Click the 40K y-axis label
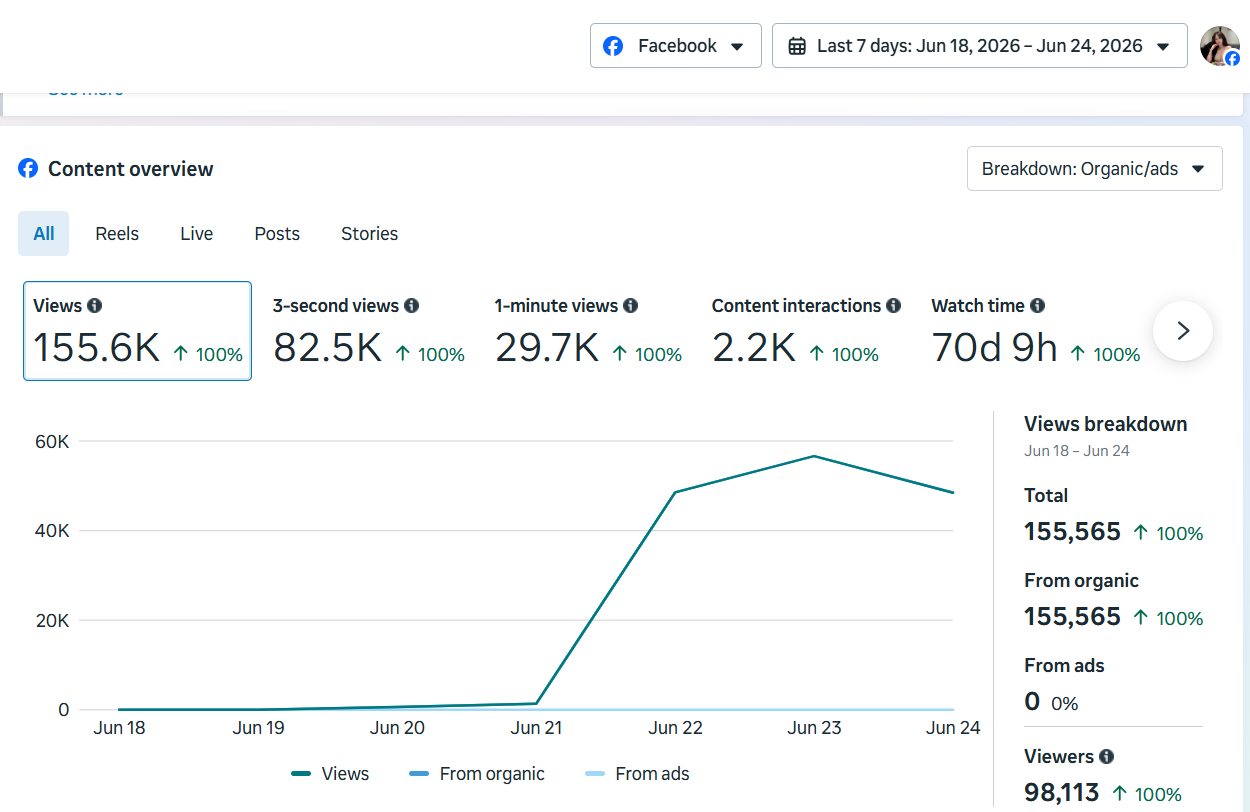Image resolution: width=1250 pixels, height=812 pixels. click(x=51, y=531)
